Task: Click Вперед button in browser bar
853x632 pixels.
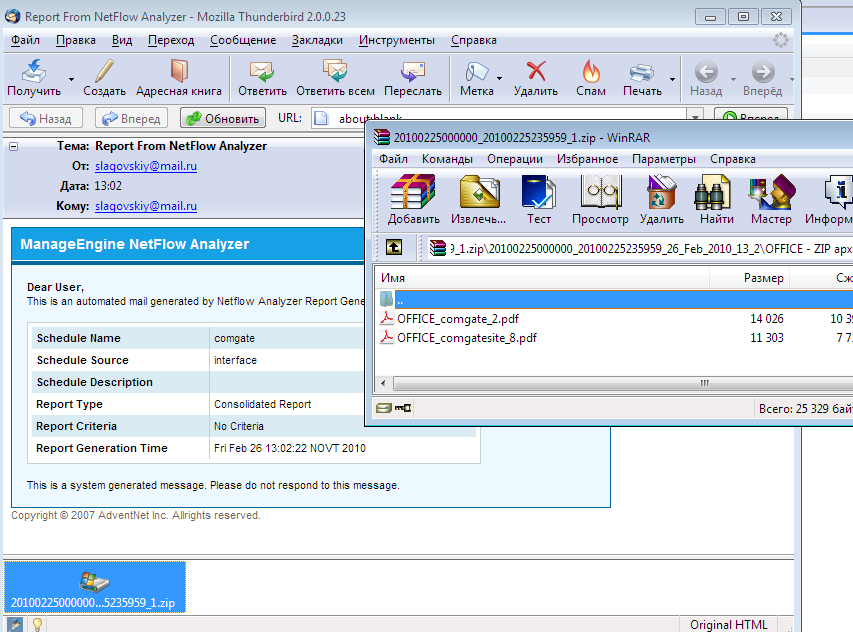Action: [131, 118]
